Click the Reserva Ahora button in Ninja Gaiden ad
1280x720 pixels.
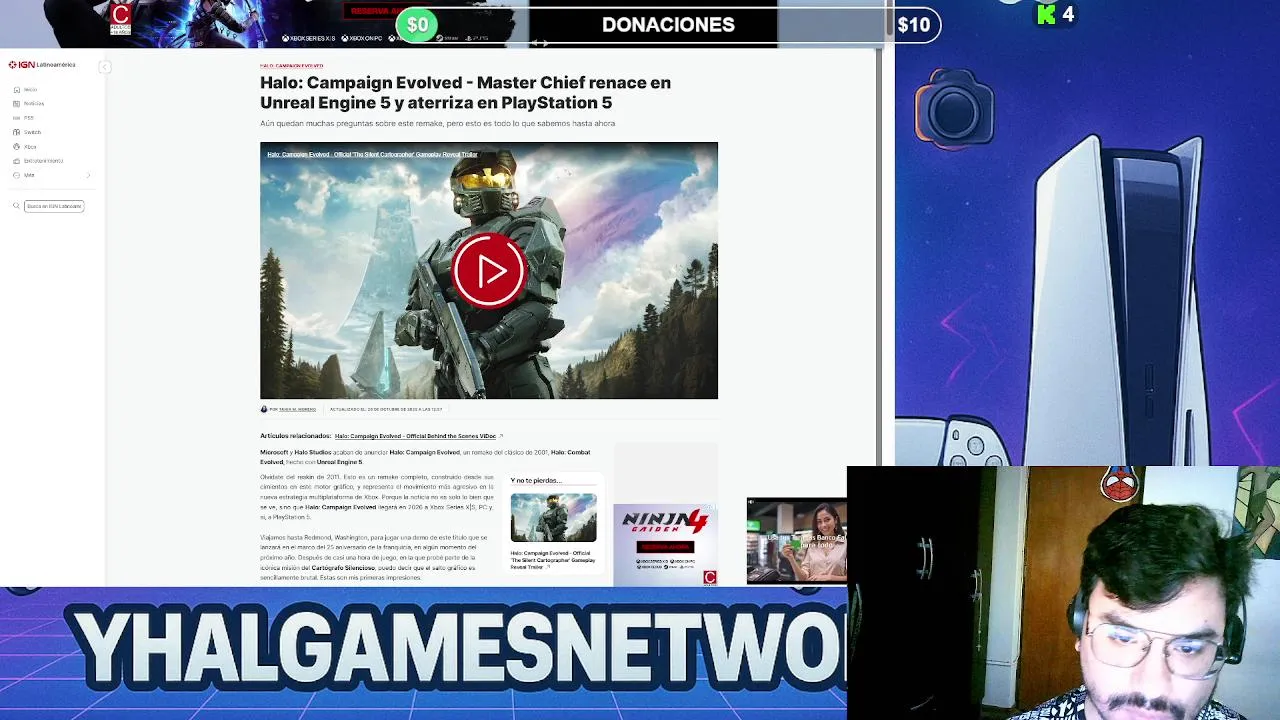[x=665, y=547]
